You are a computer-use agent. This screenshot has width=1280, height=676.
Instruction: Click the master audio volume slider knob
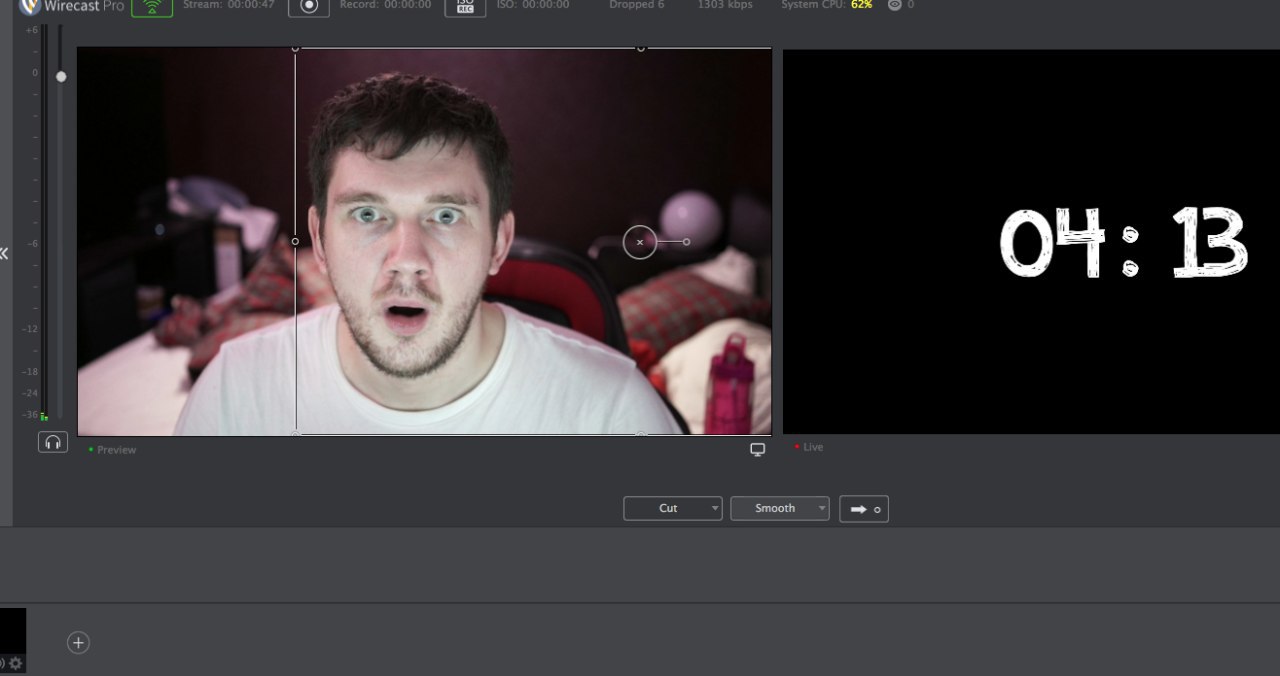coord(61,77)
